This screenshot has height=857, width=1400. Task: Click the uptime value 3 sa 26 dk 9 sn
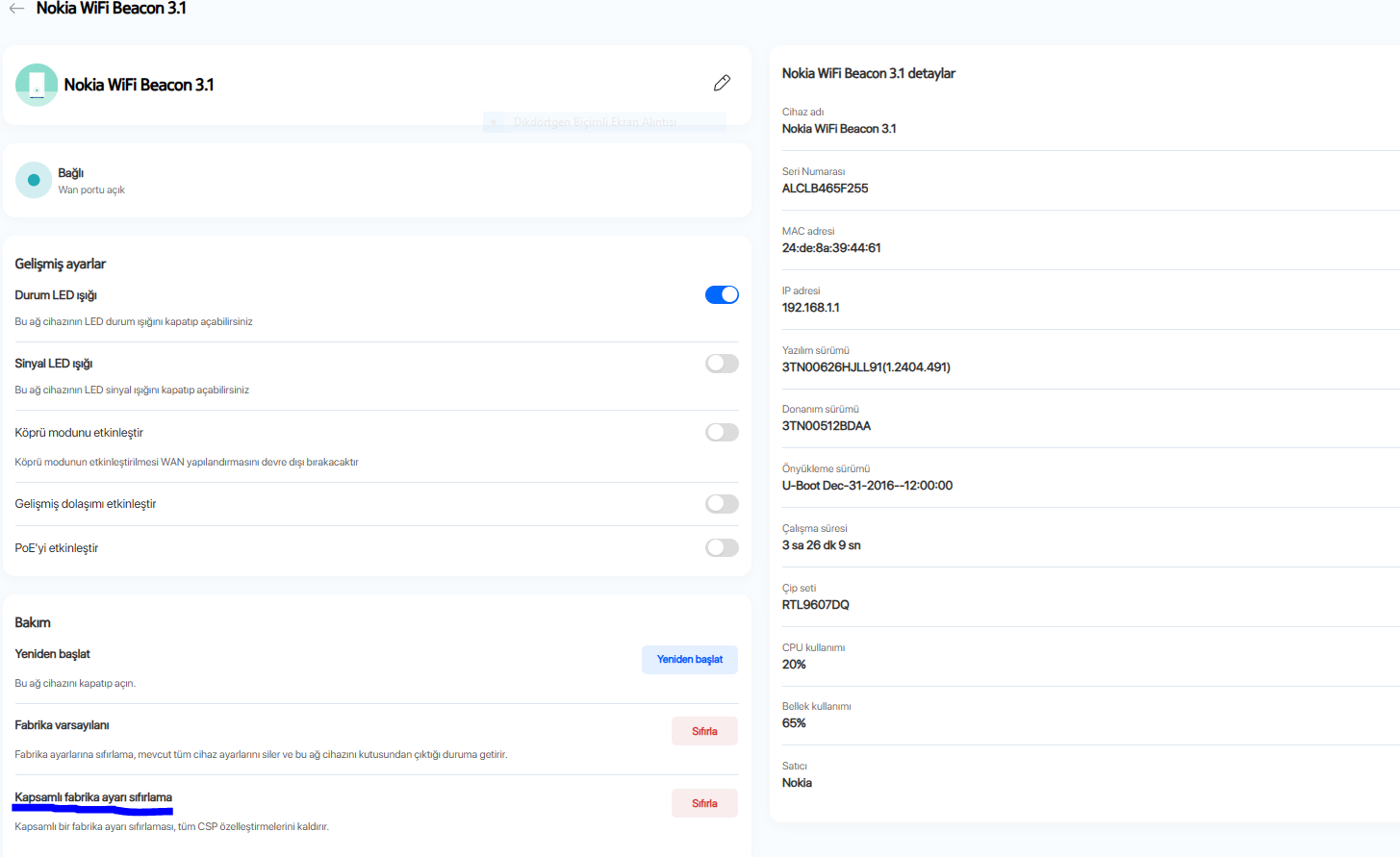[x=822, y=545]
